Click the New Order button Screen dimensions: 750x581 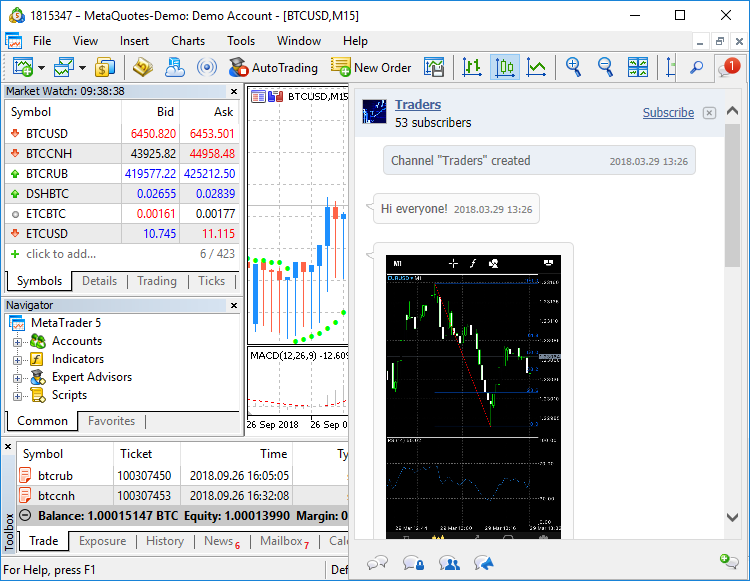point(371,67)
